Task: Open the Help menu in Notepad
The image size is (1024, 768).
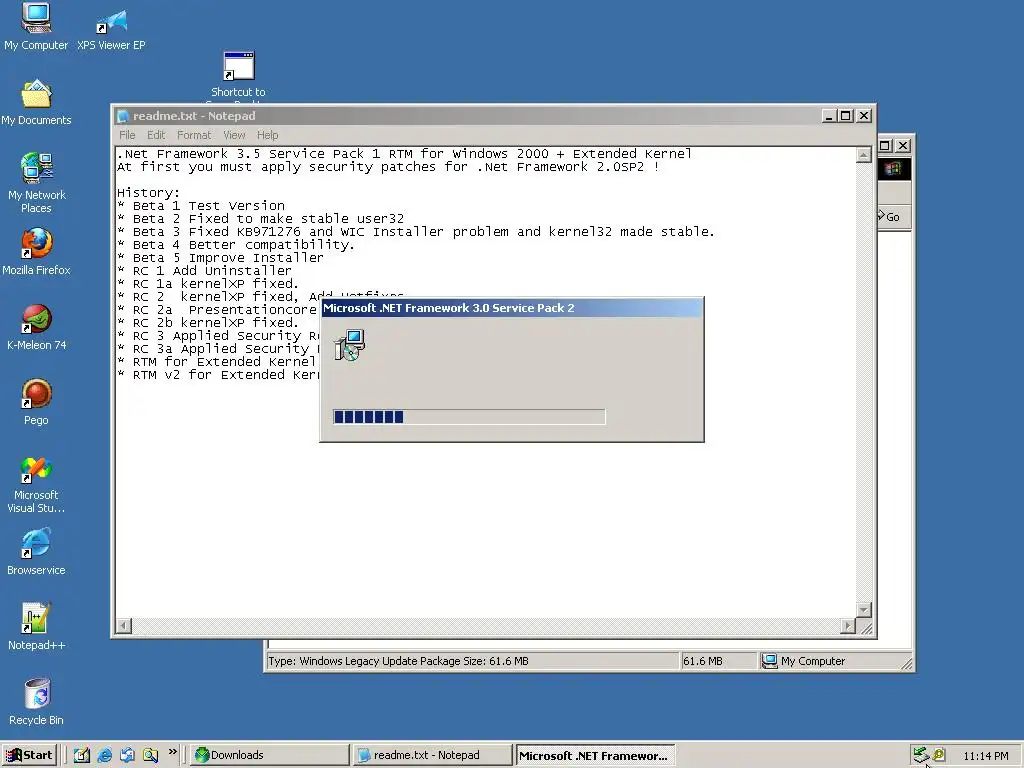Action: [268, 135]
